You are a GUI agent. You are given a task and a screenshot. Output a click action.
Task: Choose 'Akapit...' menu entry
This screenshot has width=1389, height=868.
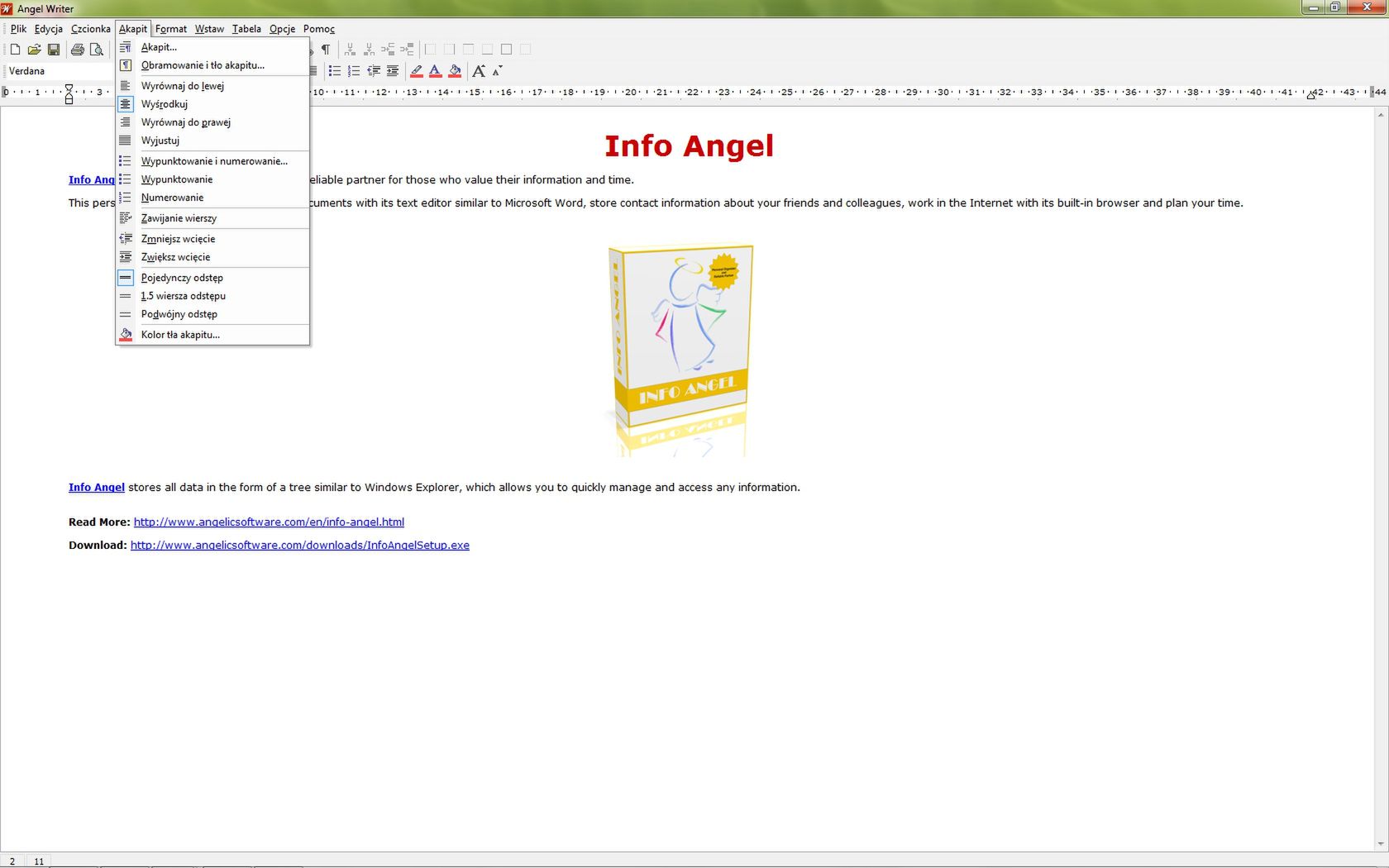tap(212, 47)
